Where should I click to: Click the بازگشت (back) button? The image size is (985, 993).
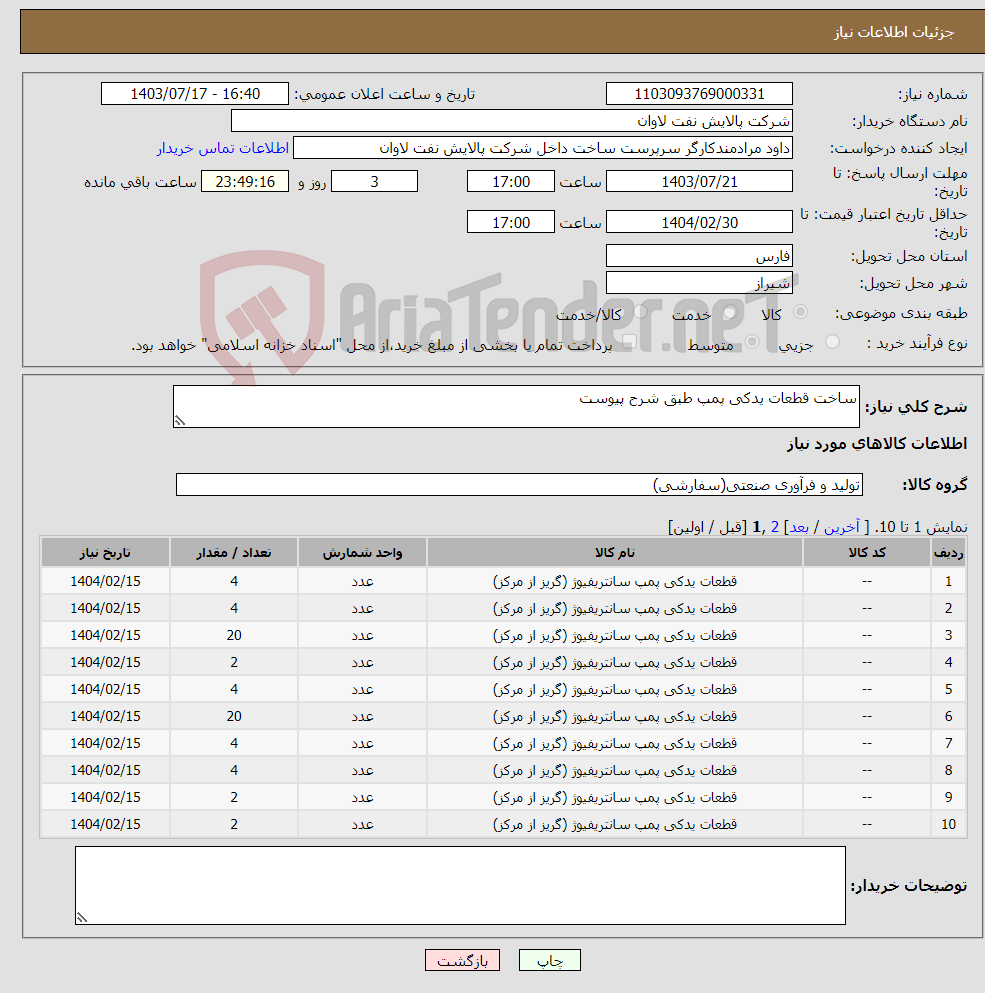pos(462,960)
